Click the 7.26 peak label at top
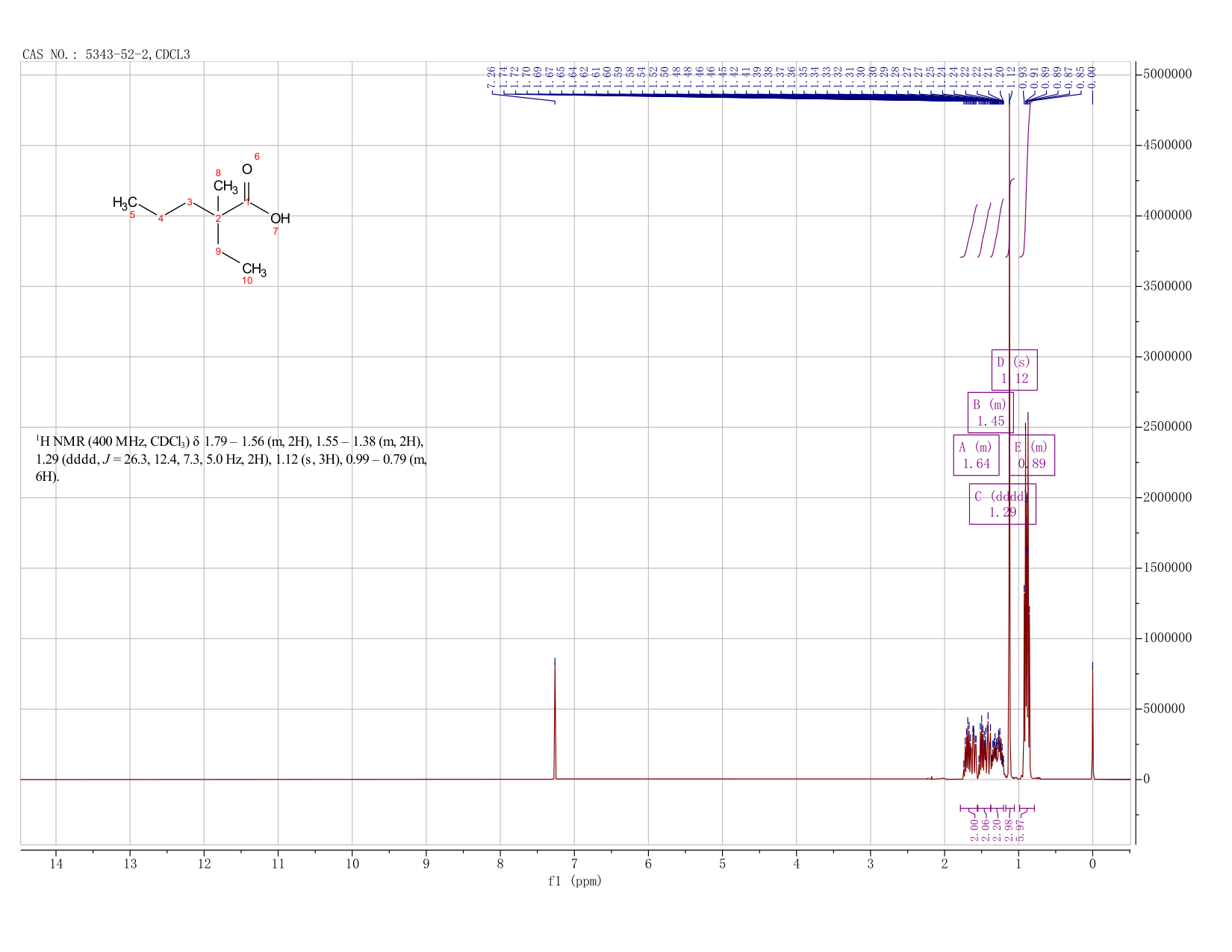This screenshot has height=952, width=1232. [x=491, y=78]
